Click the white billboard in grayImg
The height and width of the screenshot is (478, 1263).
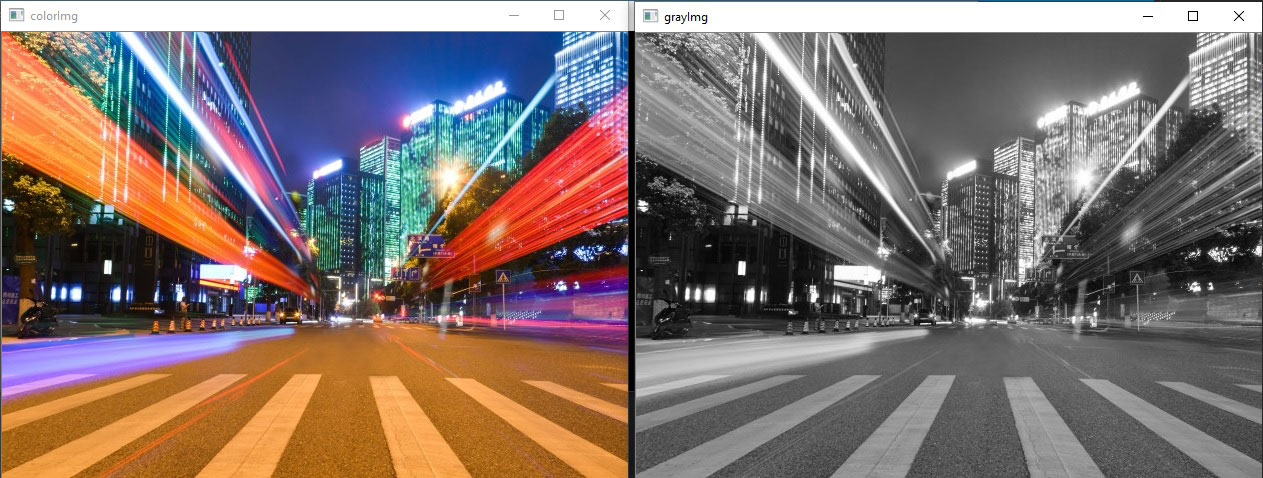point(857,273)
